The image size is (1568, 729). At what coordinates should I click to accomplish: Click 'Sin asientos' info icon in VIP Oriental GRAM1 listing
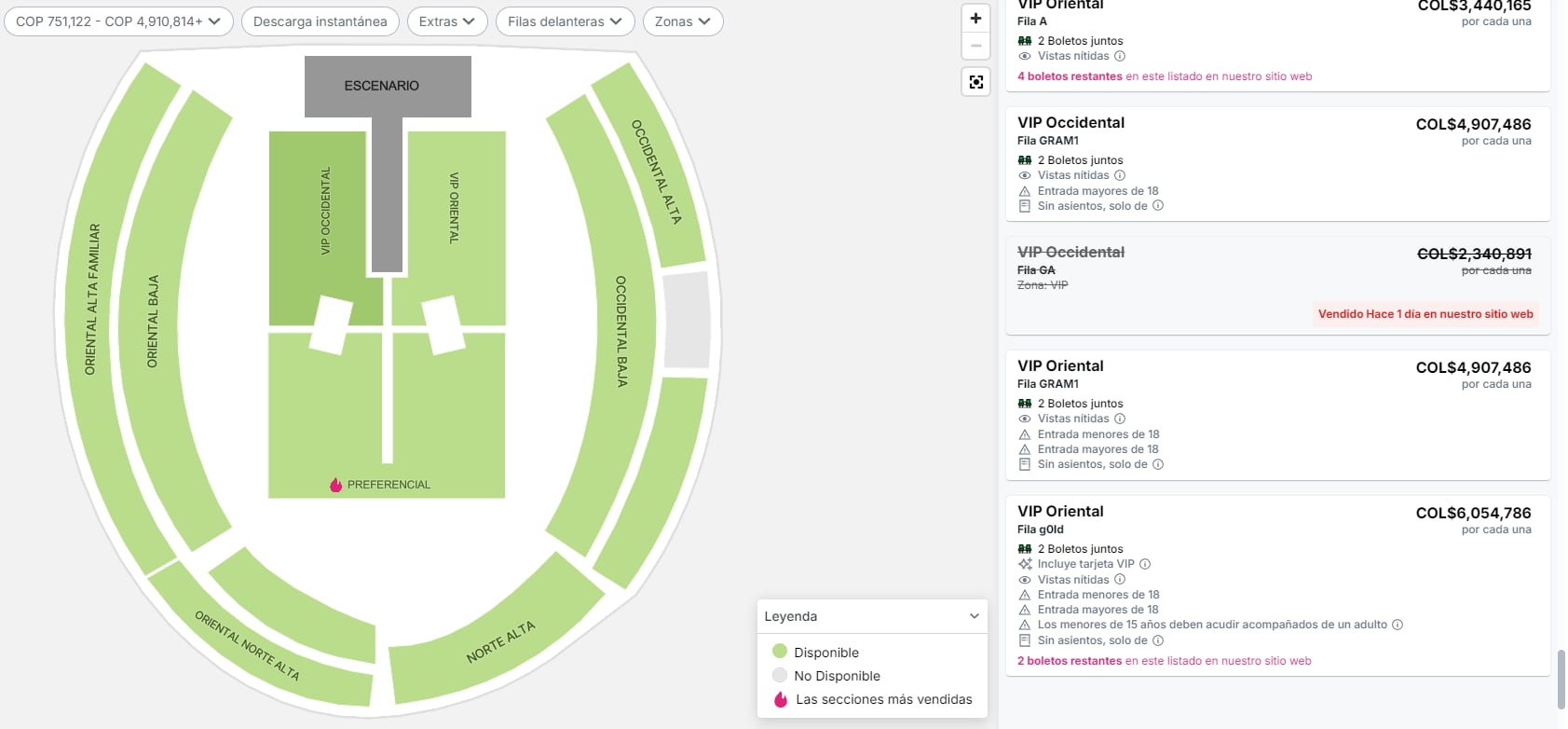point(1158,464)
